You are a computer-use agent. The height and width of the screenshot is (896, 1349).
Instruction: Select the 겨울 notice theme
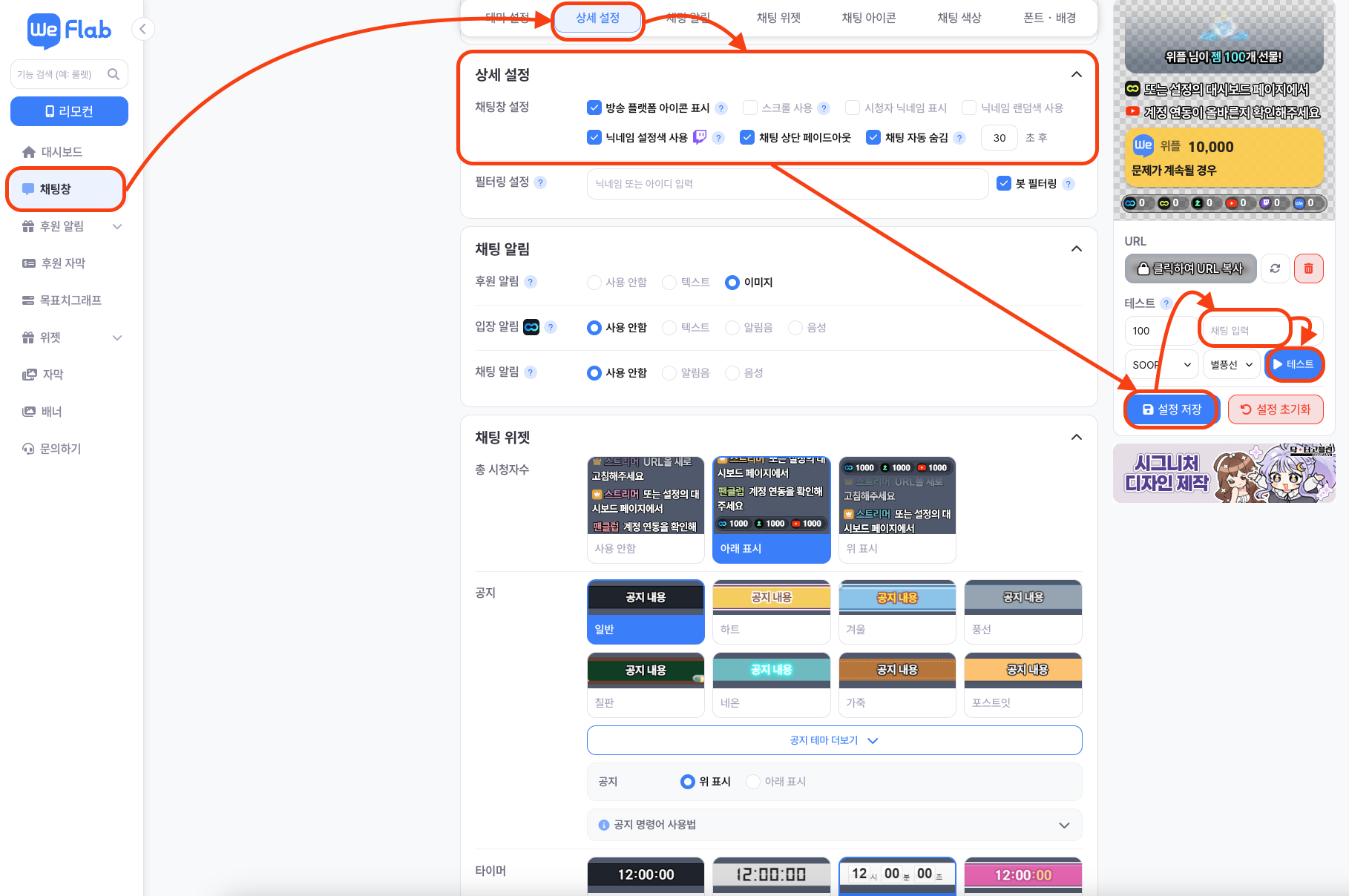pyautogui.click(x=897, y=612)
